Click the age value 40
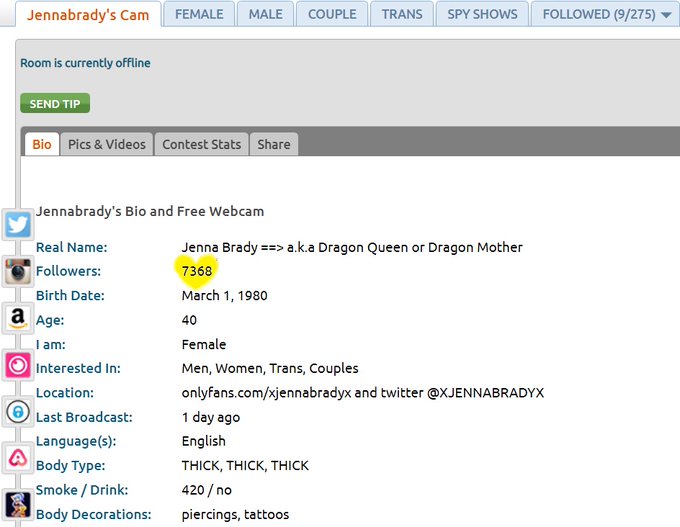680x527 pixels. pyautogui.click(x=189, y=320)
